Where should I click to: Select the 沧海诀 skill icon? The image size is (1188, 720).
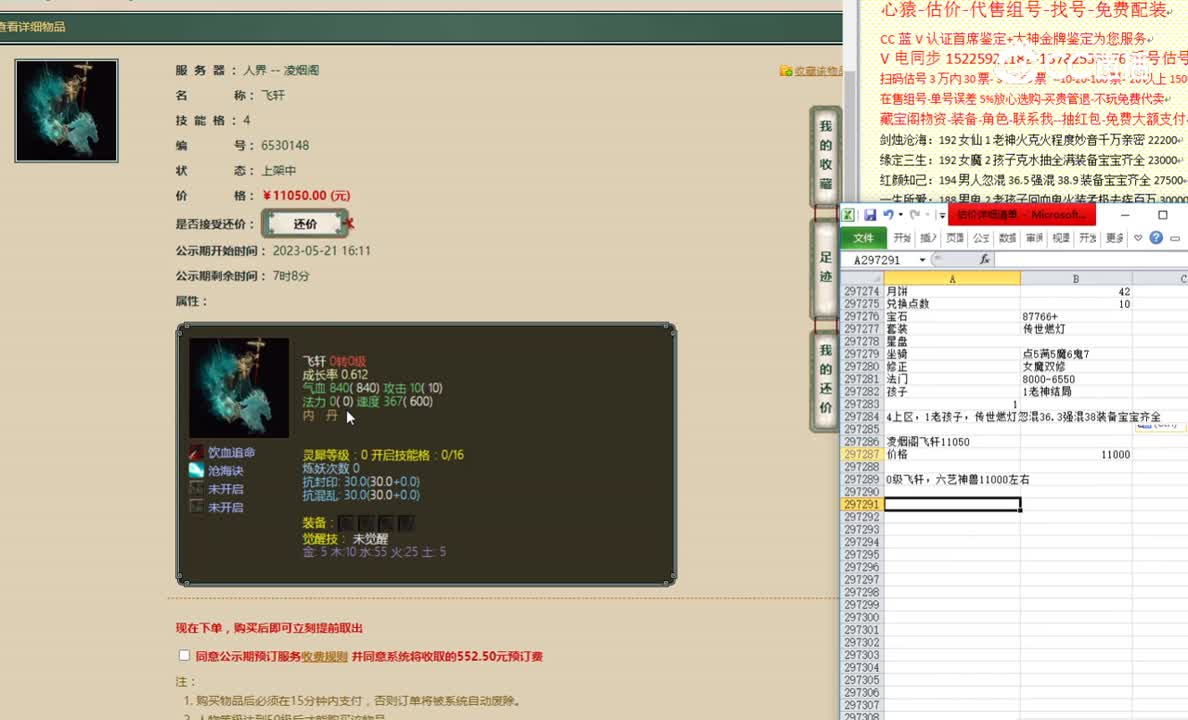[x=197, y=471]
